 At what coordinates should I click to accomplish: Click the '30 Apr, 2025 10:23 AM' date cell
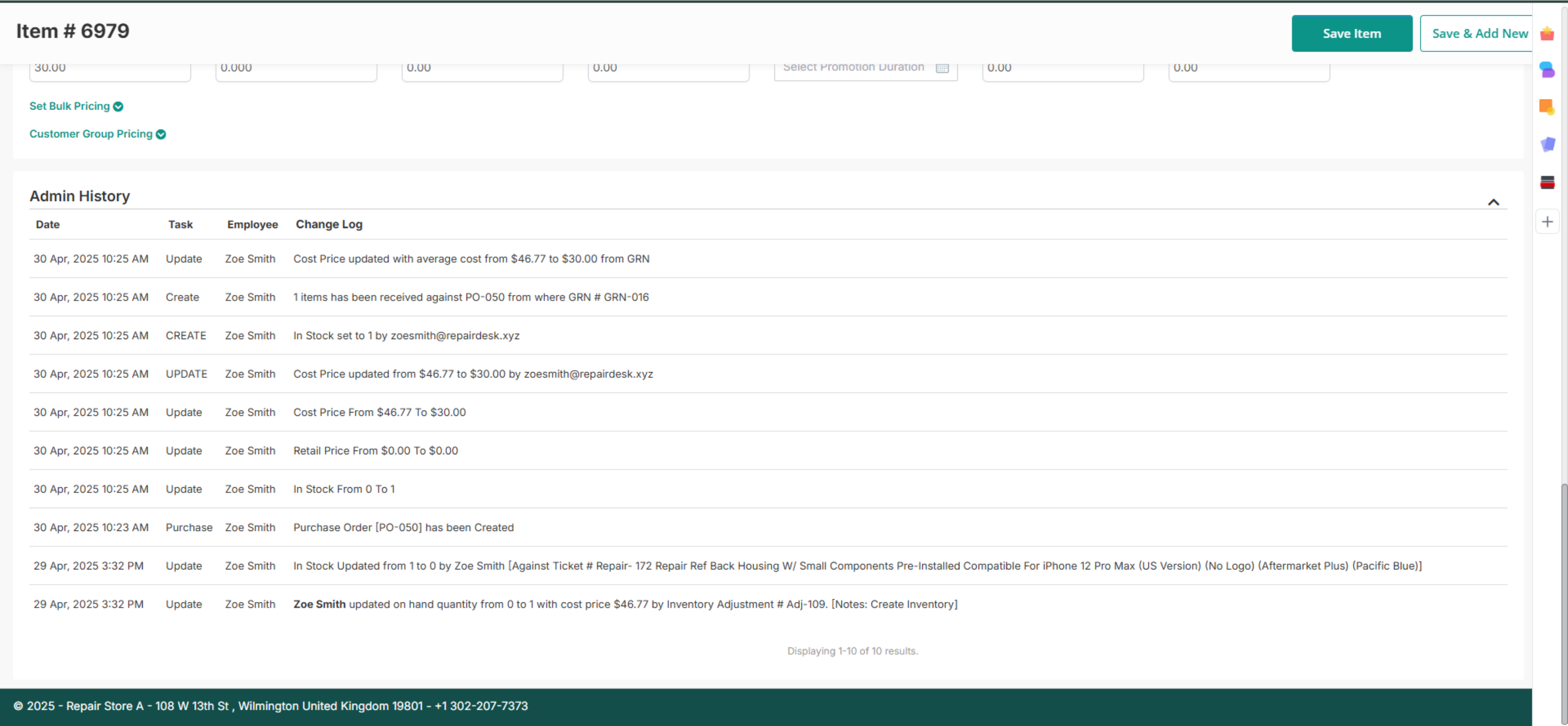[x=91, y=527]
